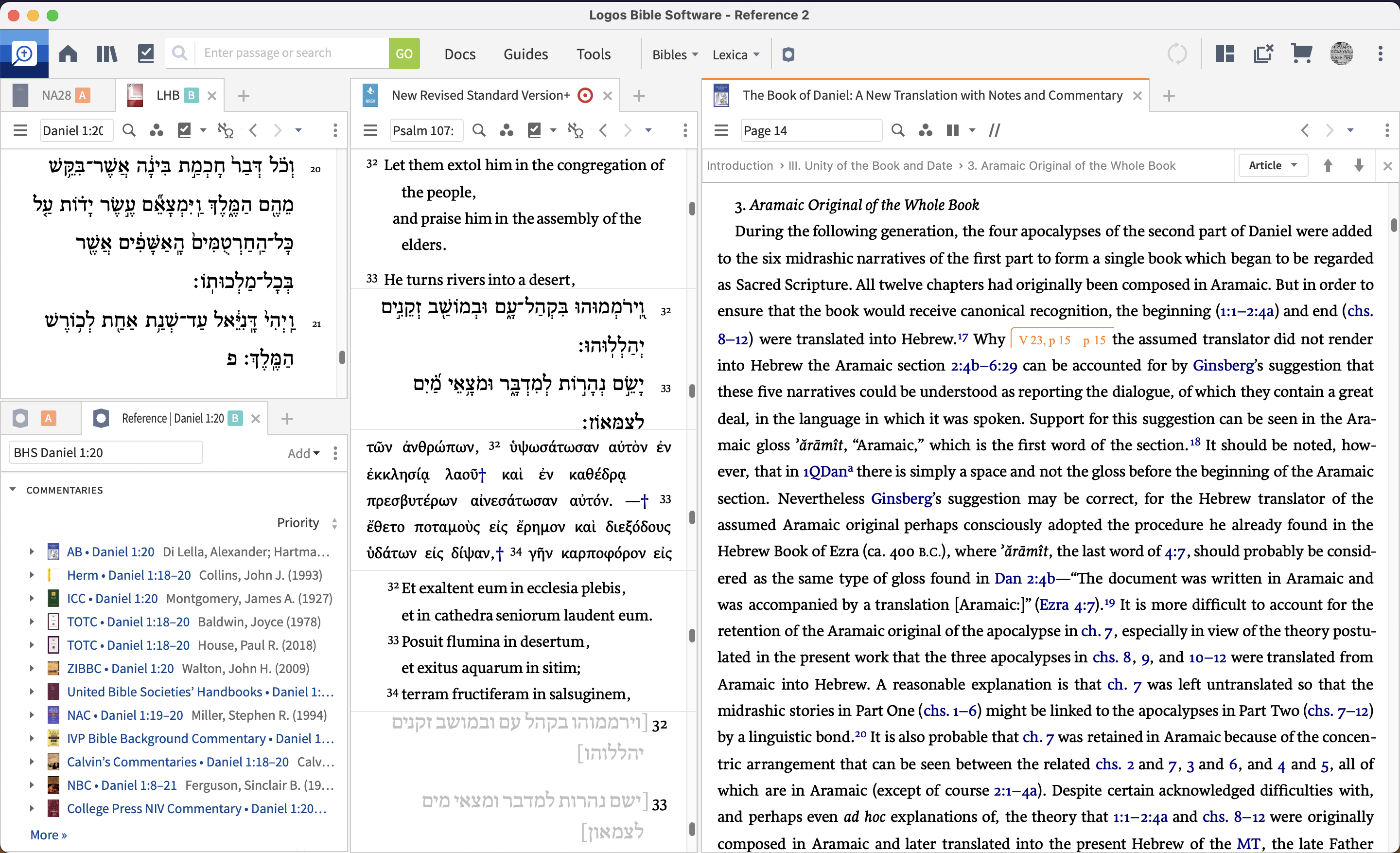The height and width of the screenshot is (853, 1400).
Task: Open the Add dropdown in Reference panel
Action: click(x=303, y=453)
